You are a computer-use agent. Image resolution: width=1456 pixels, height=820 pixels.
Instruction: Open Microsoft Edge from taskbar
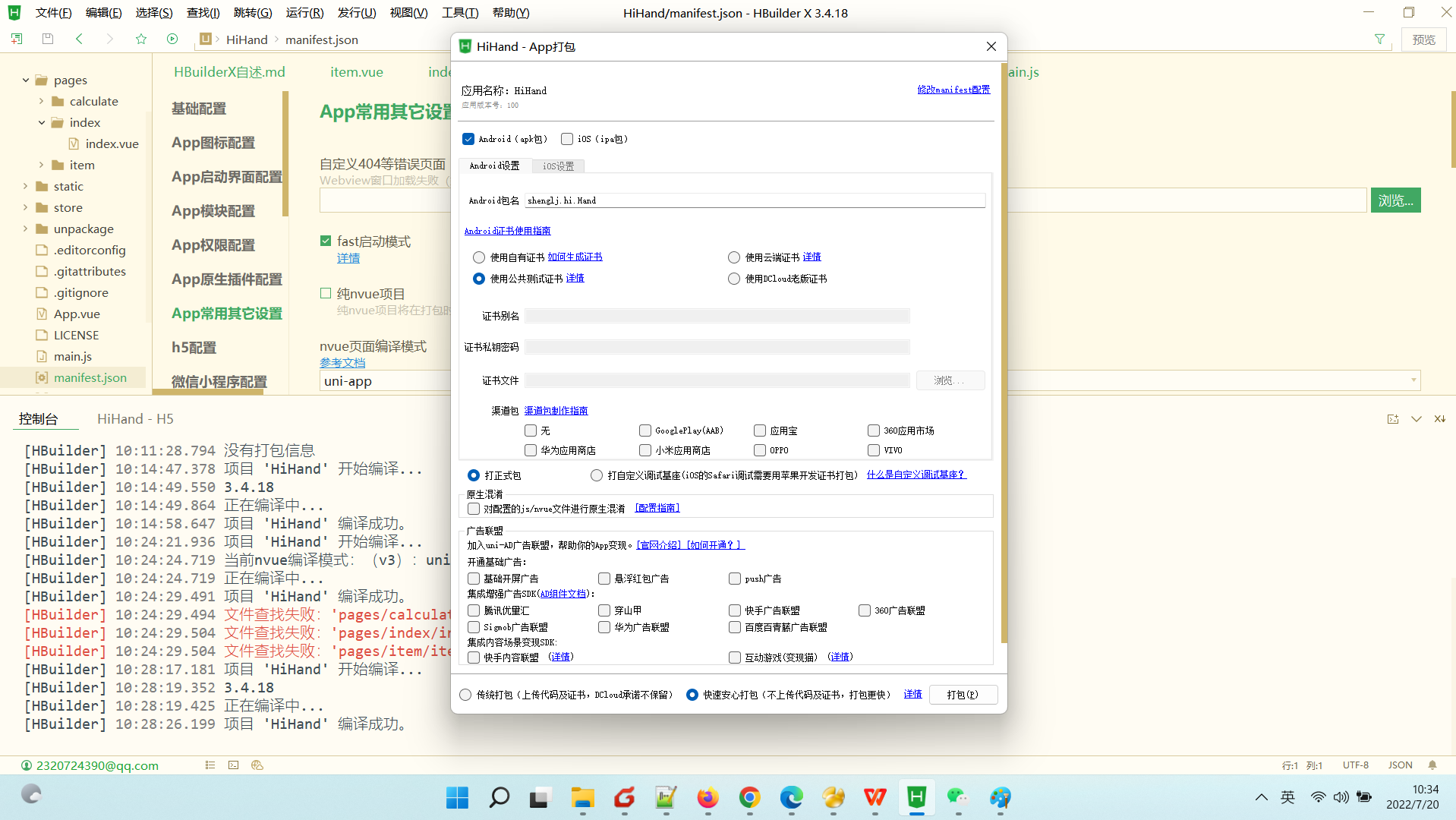(791, 797)
